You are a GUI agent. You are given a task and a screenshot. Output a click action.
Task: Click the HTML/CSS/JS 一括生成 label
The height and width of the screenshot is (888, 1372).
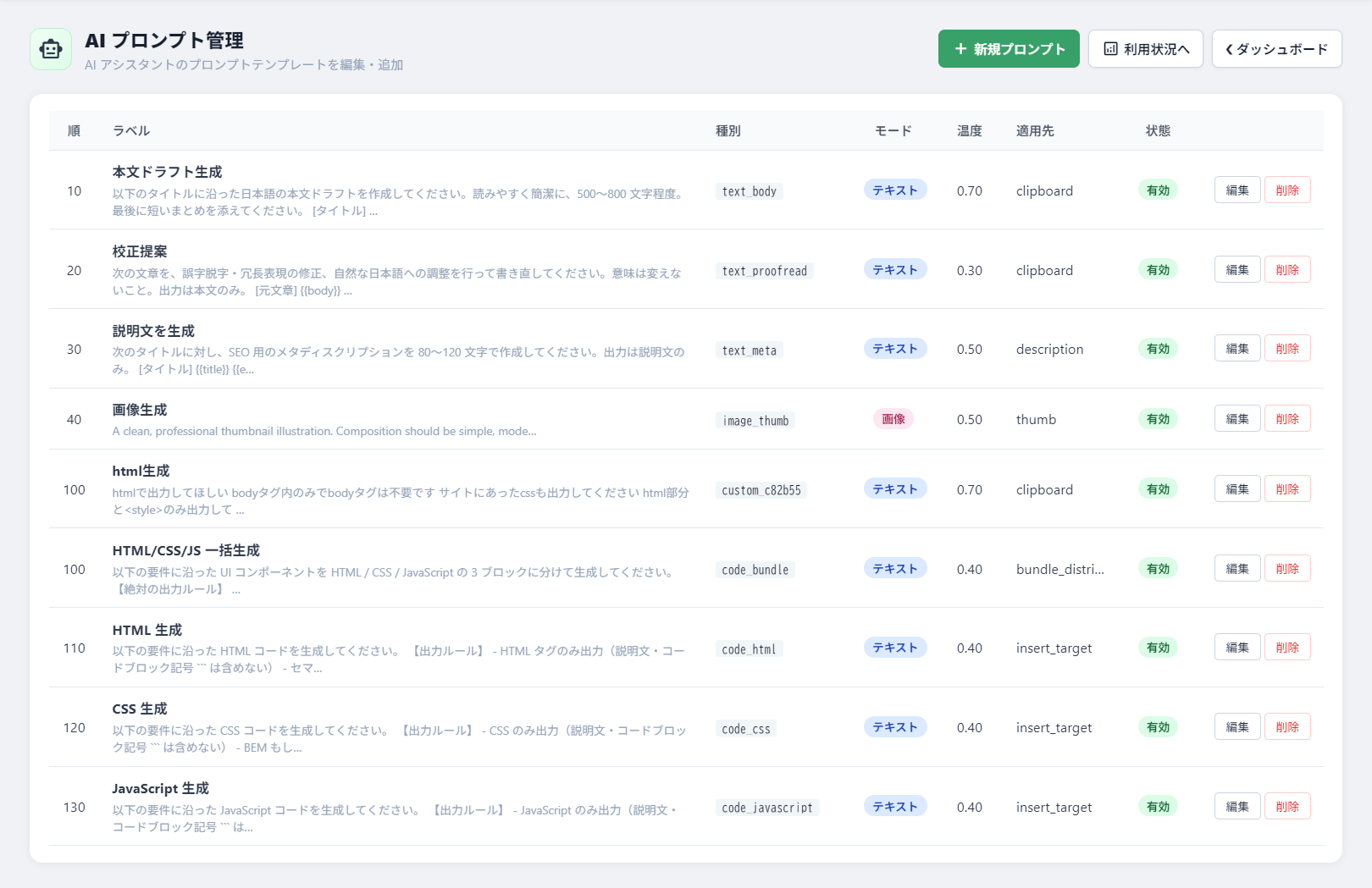(185, 550)
